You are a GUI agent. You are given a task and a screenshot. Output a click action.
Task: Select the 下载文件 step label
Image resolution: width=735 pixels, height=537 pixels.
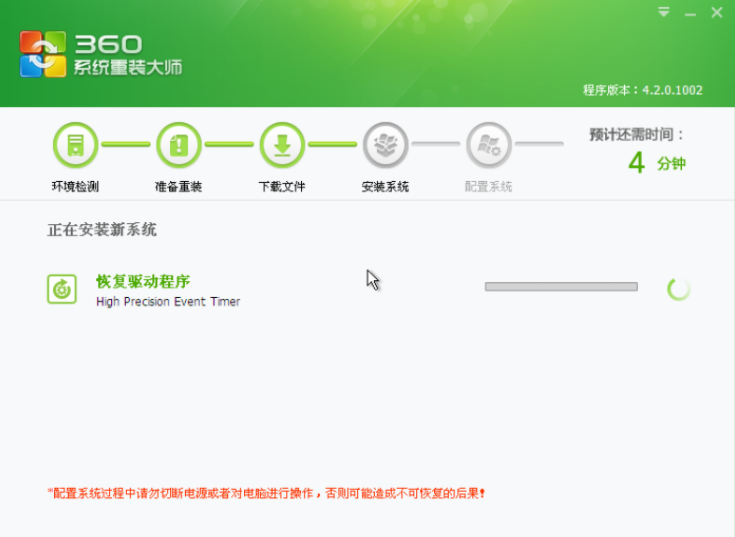(282, 187)
